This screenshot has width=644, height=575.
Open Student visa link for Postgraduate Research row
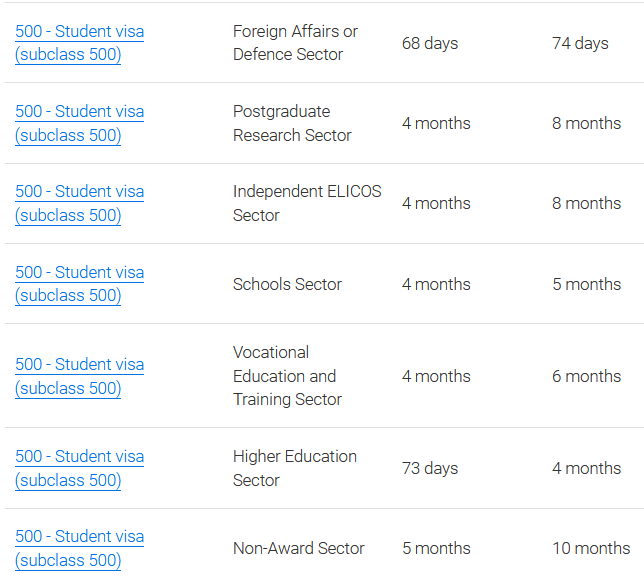79,123
